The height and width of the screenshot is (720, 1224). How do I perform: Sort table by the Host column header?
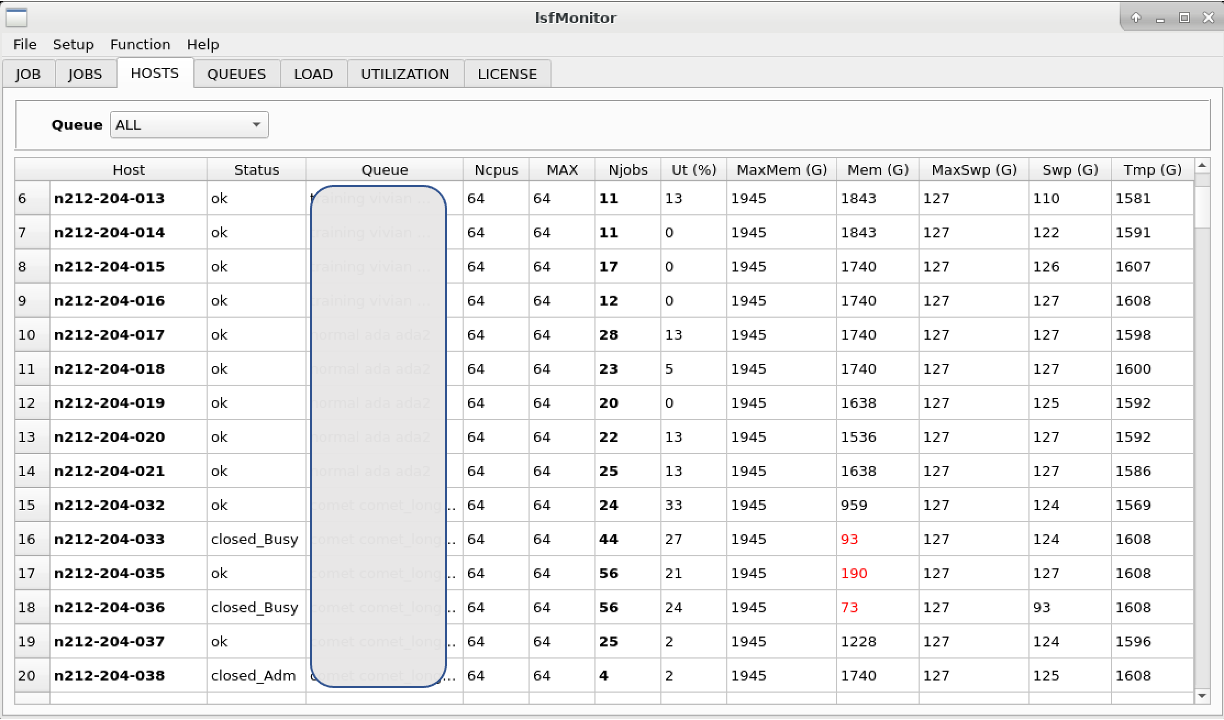pos(128,169)
